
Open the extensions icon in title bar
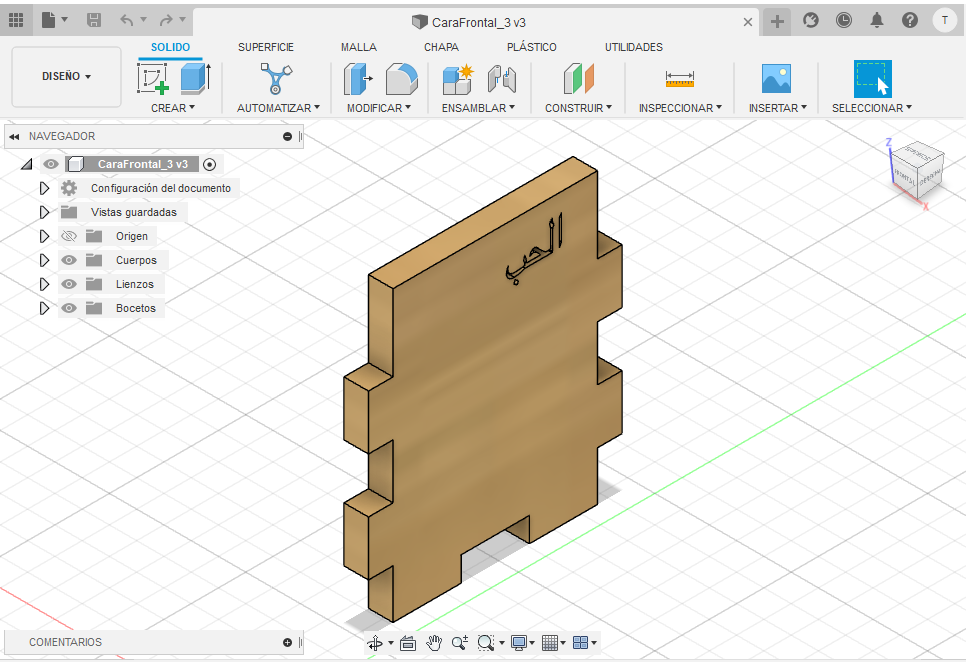tap(811, 20)
